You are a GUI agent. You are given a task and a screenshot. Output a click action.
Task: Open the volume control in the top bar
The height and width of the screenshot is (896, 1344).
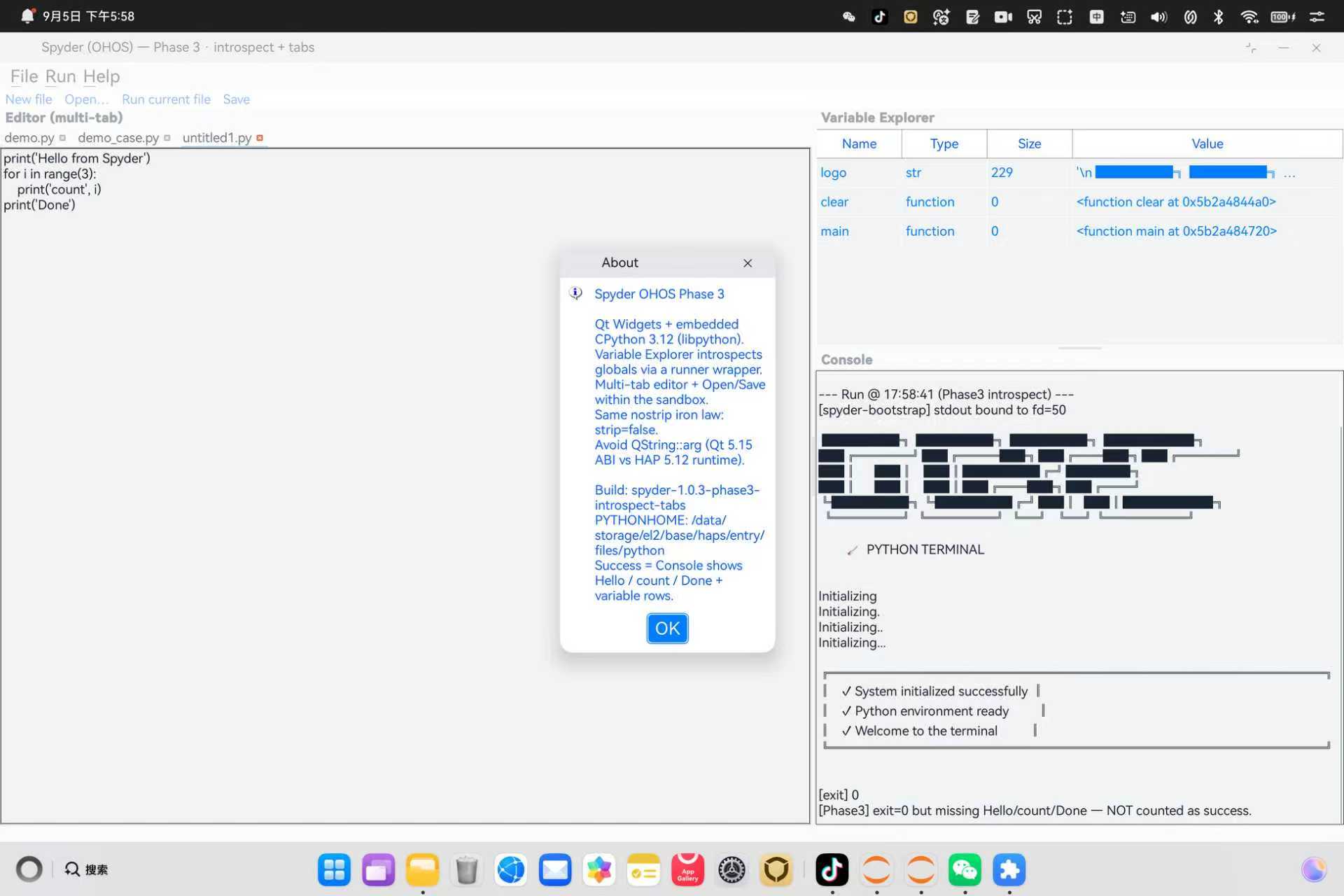coord(1158,17)
